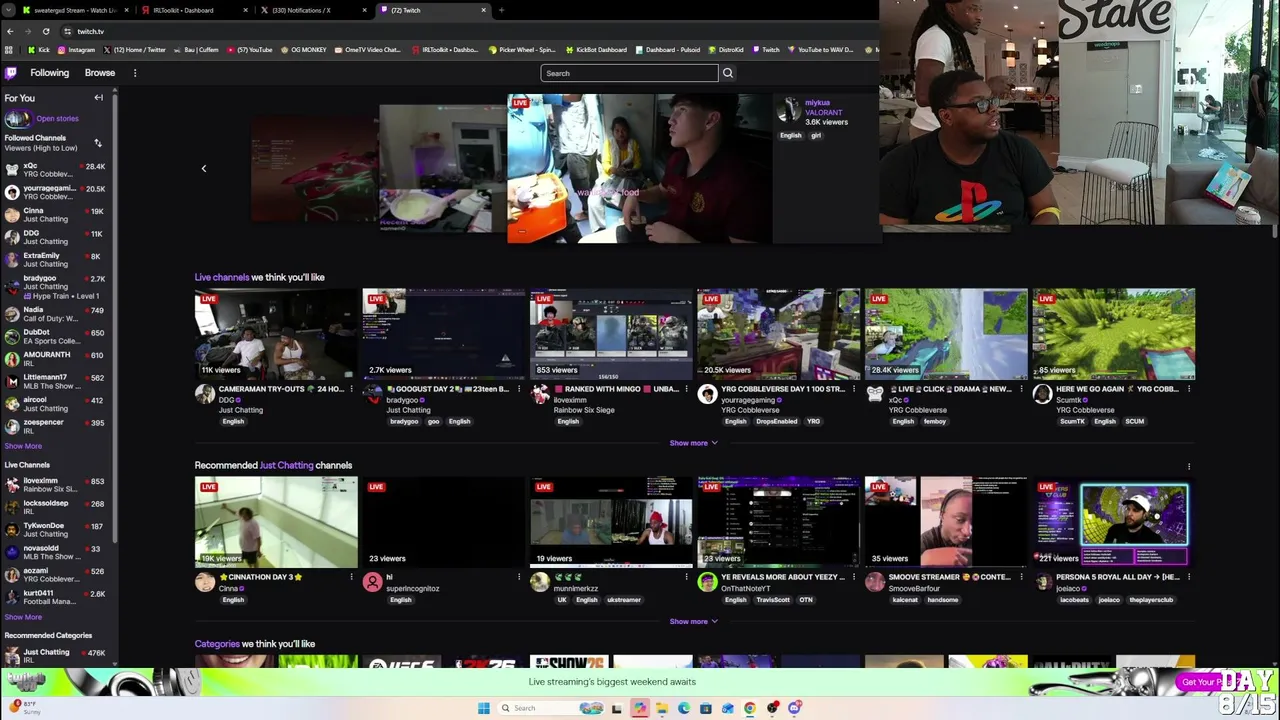
Task: Open xQc channel in the sidebar
Action: point(56,170)
